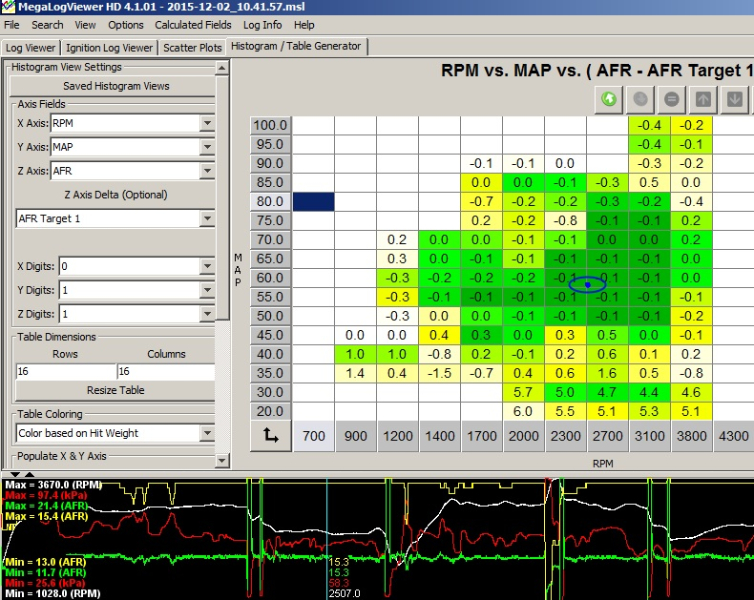The image size is (754, 600).
Task: Click the axis swap icon at table corner
Action: [270, 435]
